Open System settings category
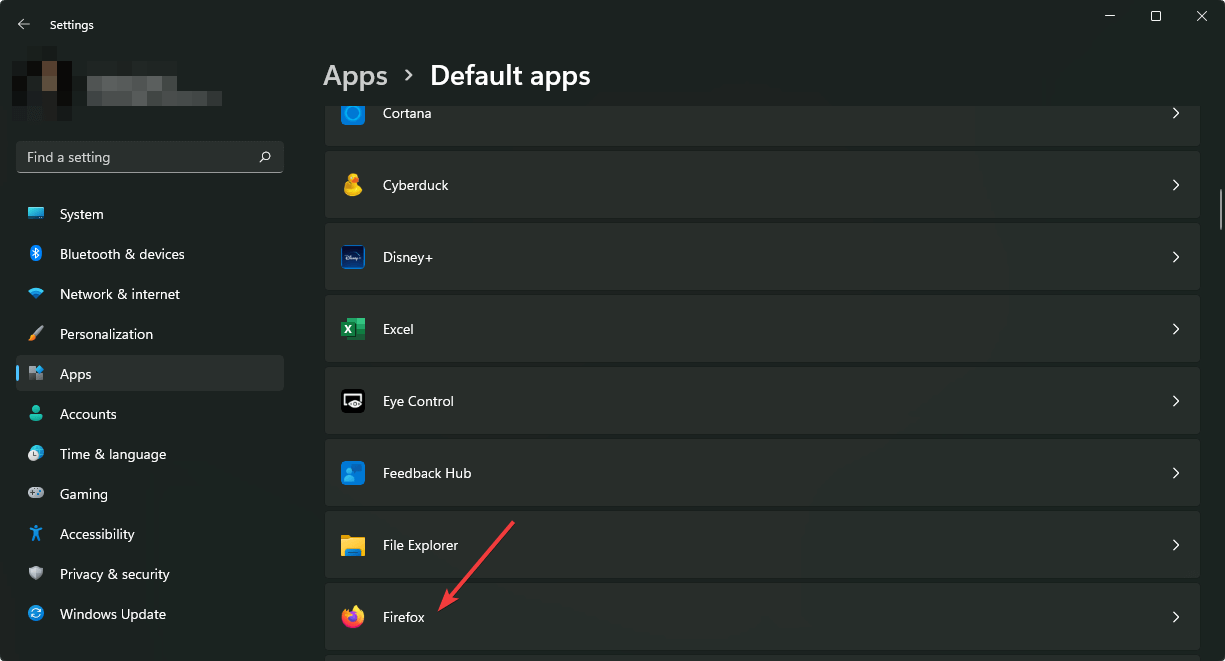This screenshot has height=661, width=1225. (x=150, y=214)
